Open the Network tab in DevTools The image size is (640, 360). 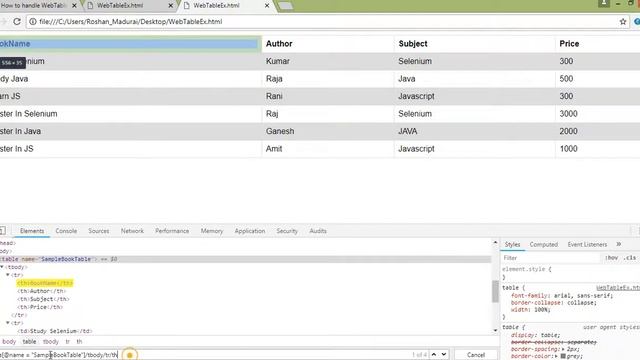tap(132, 231)
